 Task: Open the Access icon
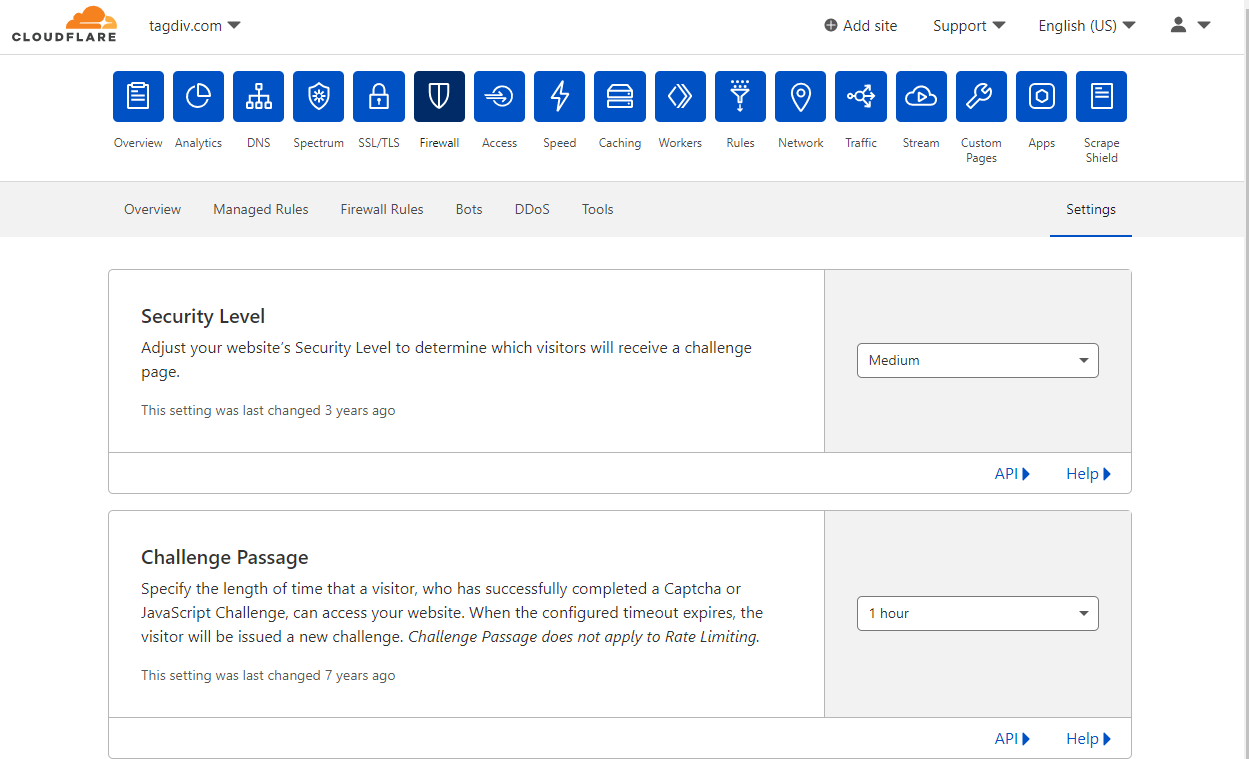click(499, 96)
